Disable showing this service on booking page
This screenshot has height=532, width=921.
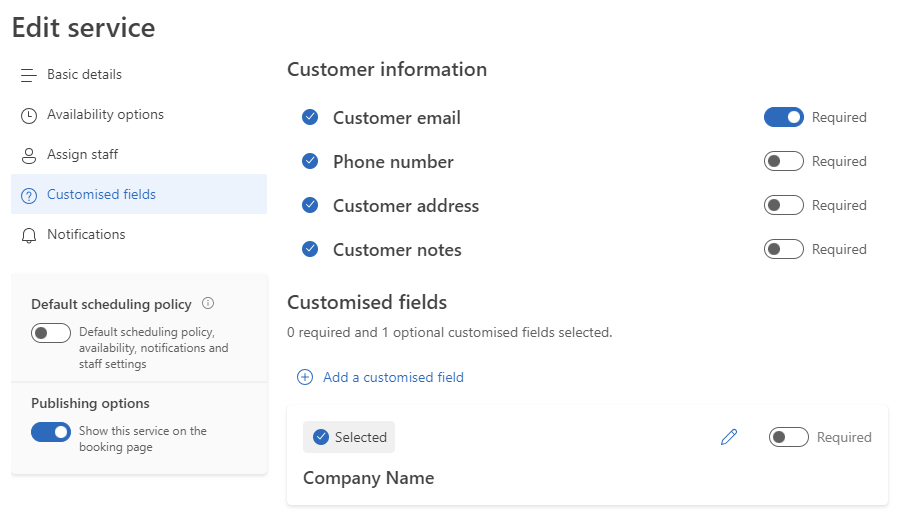(51, 432)
